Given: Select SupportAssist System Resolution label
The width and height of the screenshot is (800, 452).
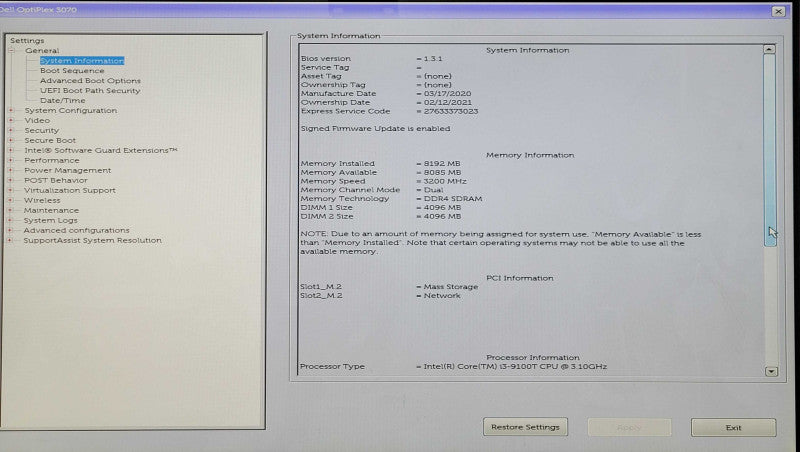Looking at the screenshot, I should click(92, 240).
